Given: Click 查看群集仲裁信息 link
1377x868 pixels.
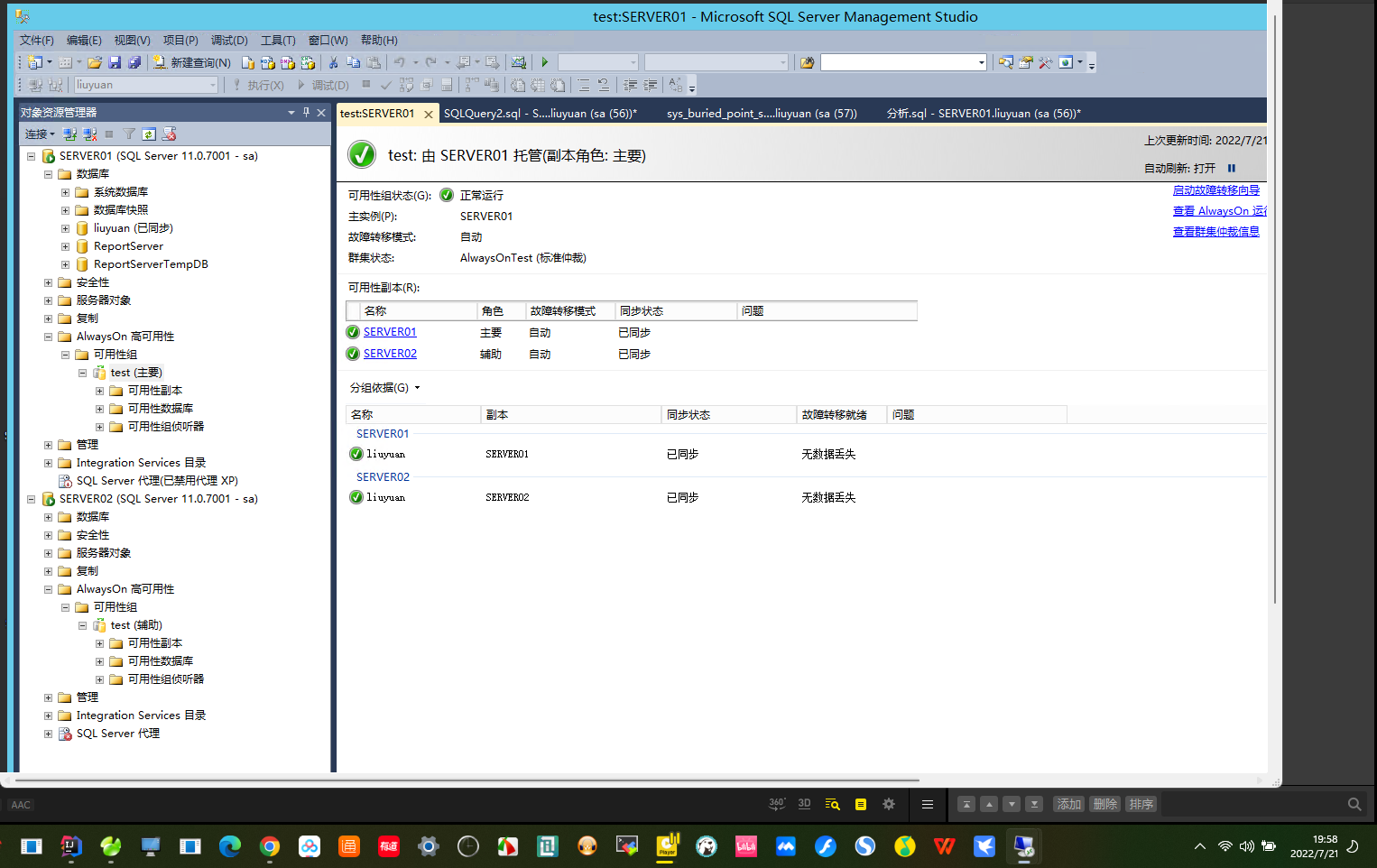Looking at the screenshot, I should tap(1216, 232).
